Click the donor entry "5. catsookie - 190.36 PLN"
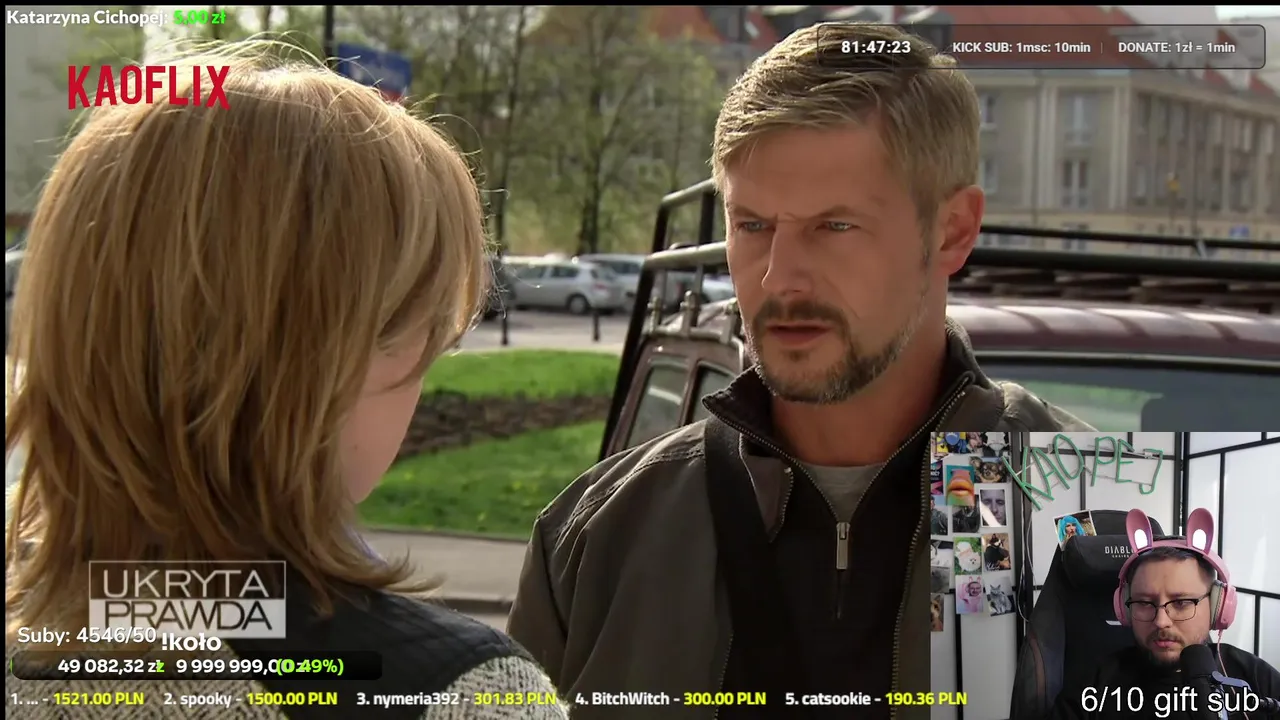Viewport: 1280px width, 720px height. [x=875, y=699]
